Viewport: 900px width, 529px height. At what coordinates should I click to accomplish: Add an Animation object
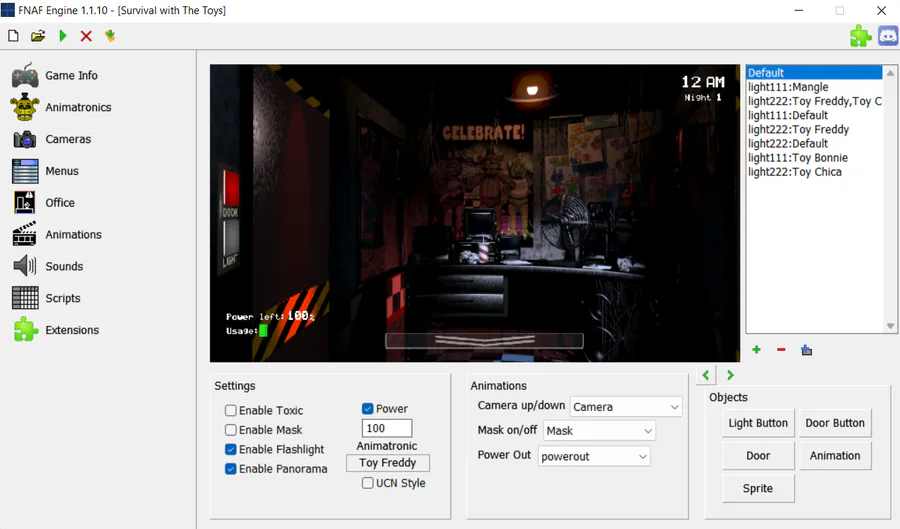click(835, 456)
